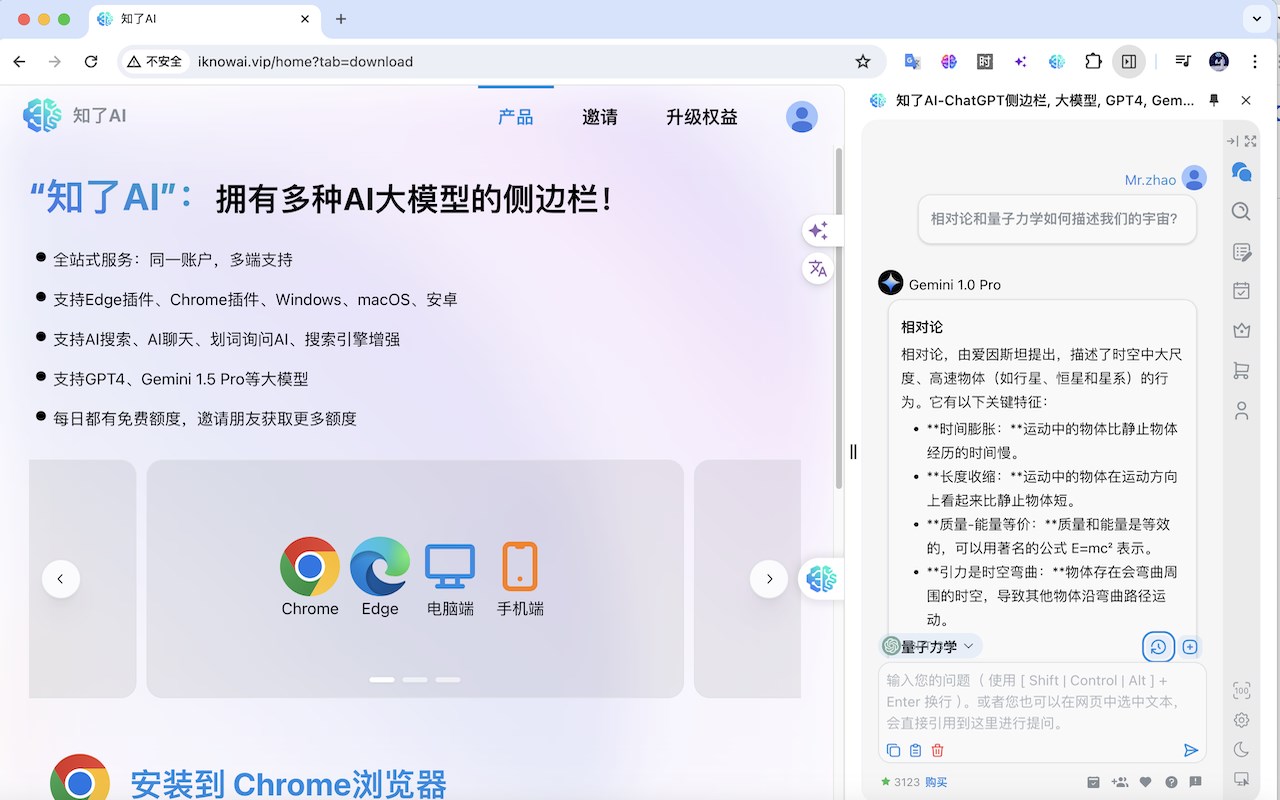1280x800 pixels.
Task: Open the settings gear in sidebar
Action: click(1241, 720)
